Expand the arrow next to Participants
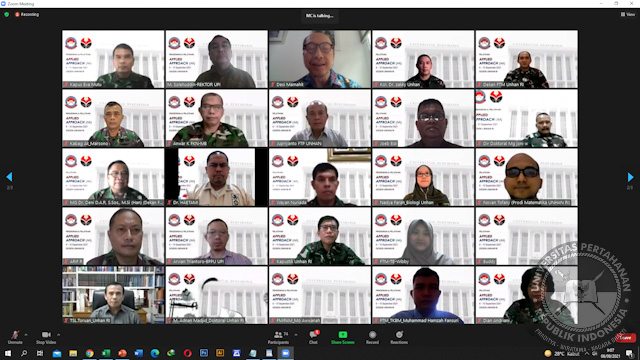Image resolution: width=640 pixels, height=360 pixels. [296, 335]
